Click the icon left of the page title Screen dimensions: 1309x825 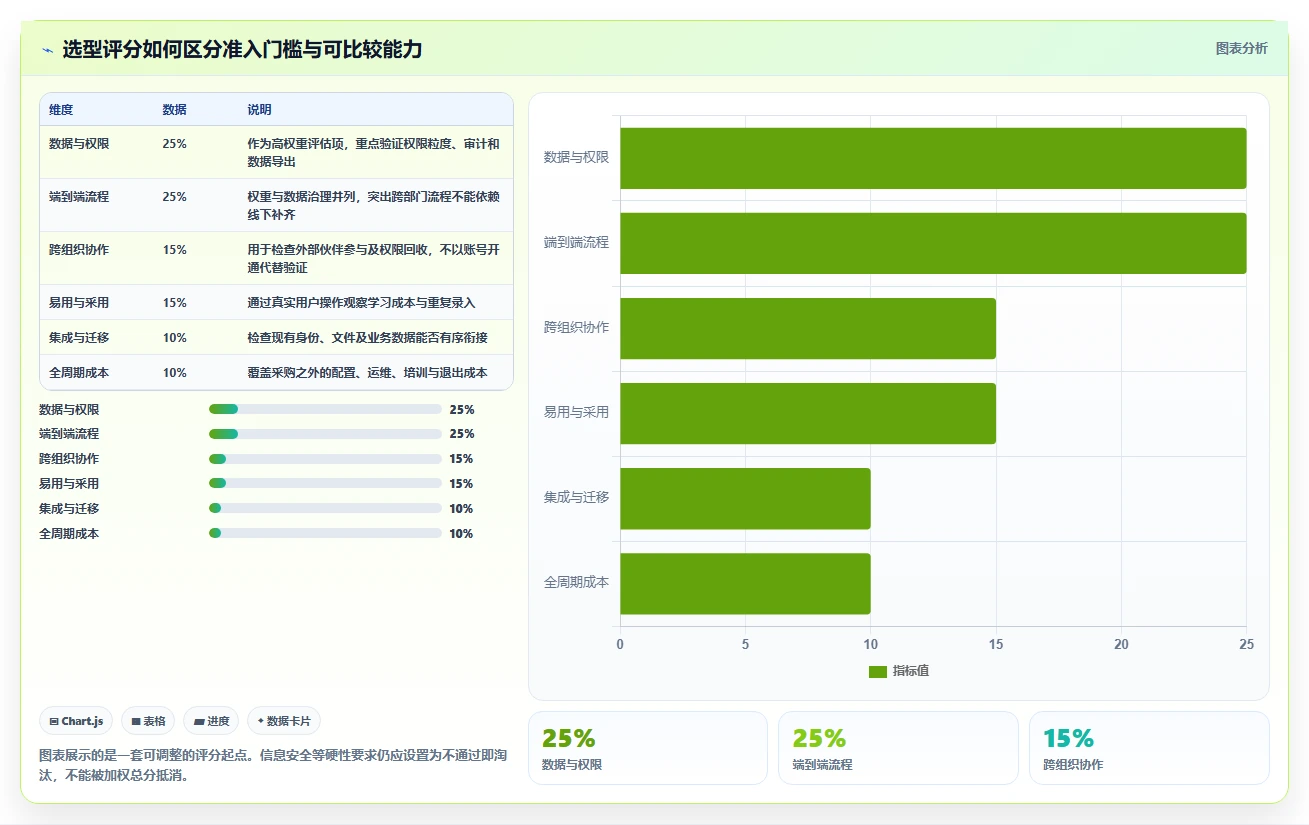pos(47,49)
